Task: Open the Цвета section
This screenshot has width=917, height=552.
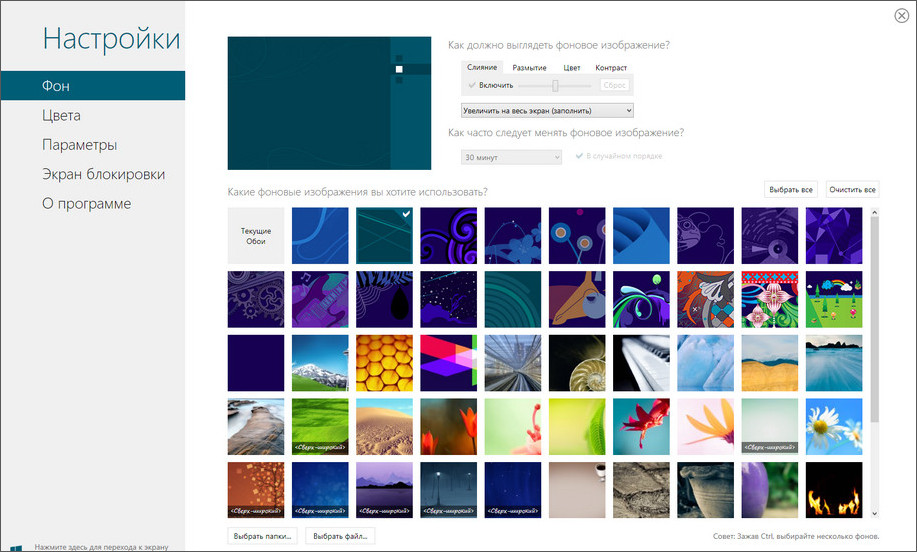Action: tap(61, 115)
